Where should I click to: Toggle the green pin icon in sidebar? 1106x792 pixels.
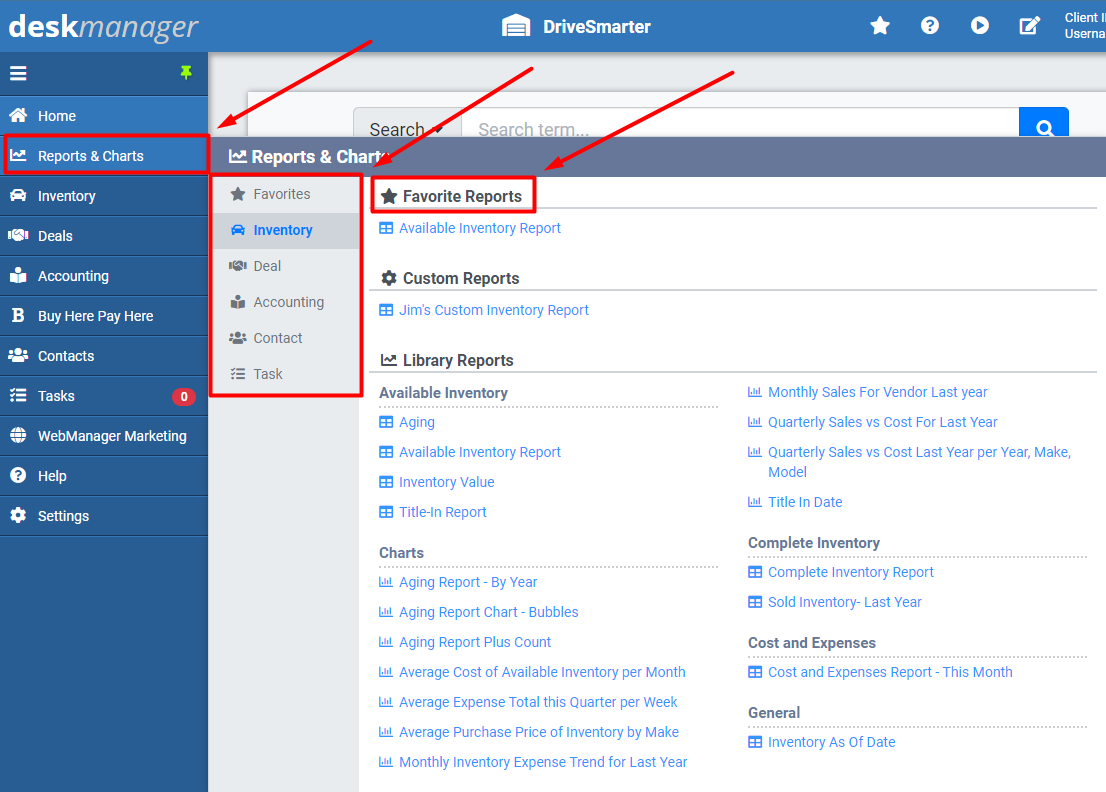[x=186, y=73]
